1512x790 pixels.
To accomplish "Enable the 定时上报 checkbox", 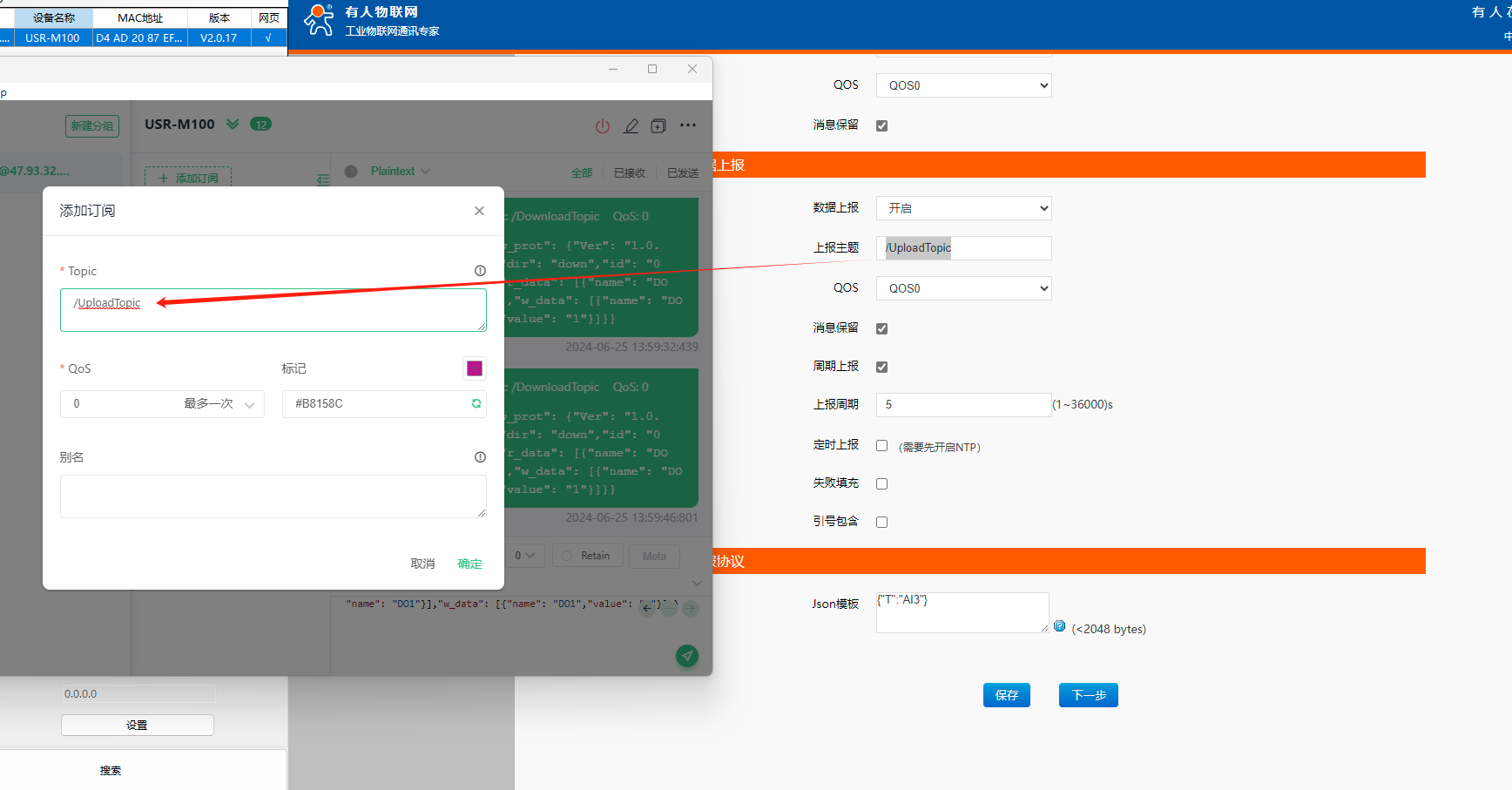I will [881, 446].
